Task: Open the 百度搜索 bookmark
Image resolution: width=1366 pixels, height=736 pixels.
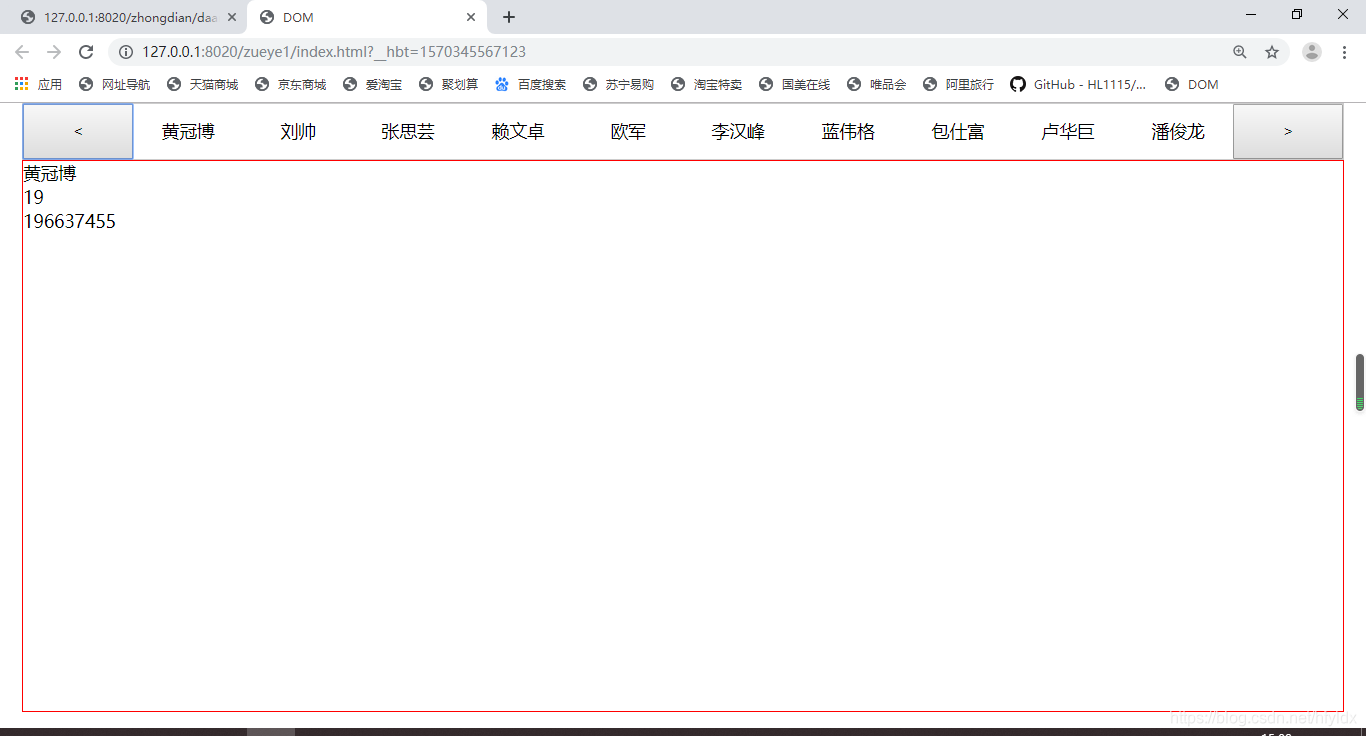Action: (x=530, y=85)
